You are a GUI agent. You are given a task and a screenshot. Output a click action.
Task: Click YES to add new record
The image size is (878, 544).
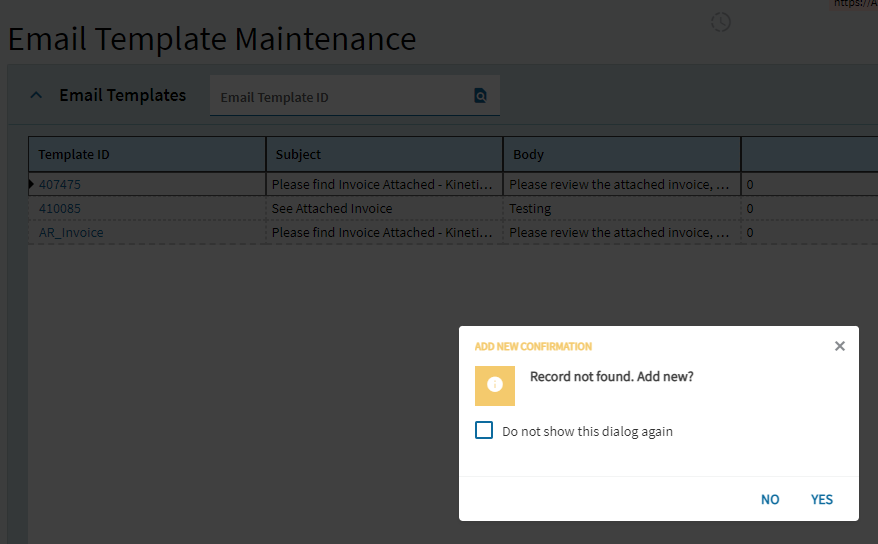tap(821, 499)
